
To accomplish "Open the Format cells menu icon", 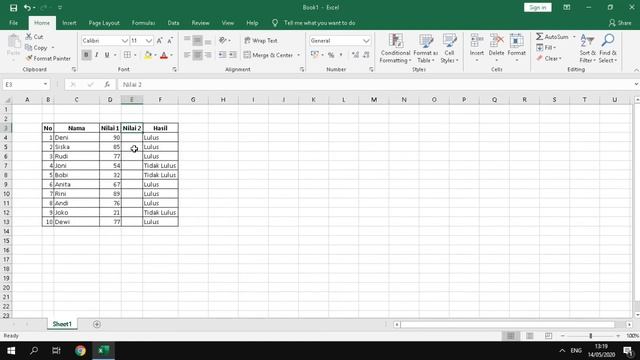I will coord(516,41).
